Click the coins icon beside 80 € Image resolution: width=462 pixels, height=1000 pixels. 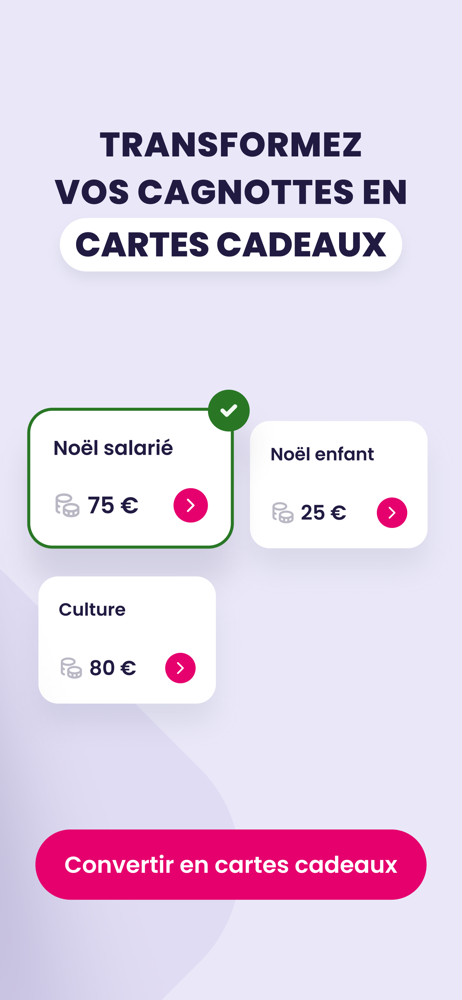pyautogui.click(x=71, y=668)
